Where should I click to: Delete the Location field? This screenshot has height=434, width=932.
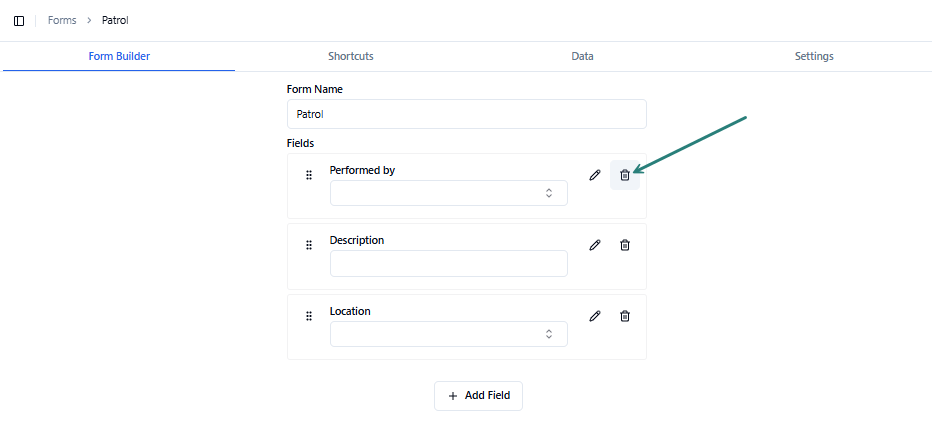625,316
